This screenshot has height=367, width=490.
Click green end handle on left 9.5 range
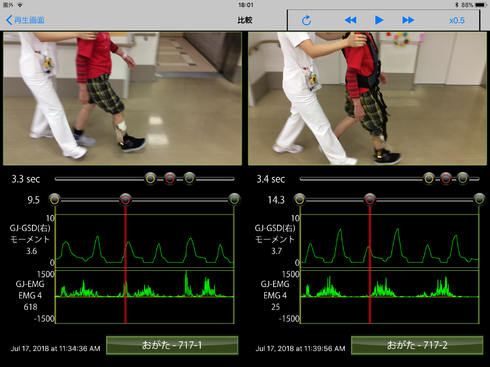point(234,200)
